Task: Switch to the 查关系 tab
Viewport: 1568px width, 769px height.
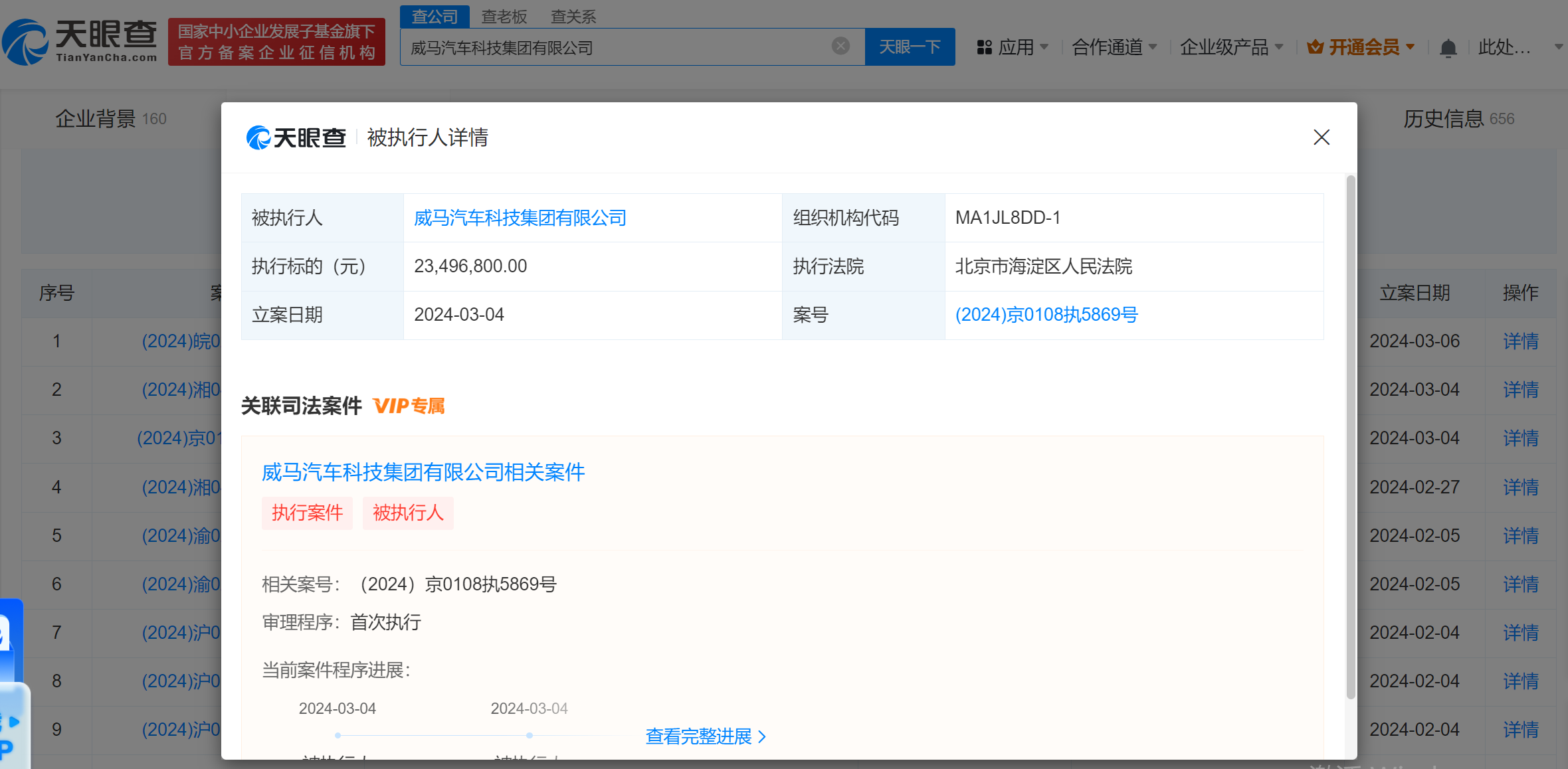Action: point(573,17)
